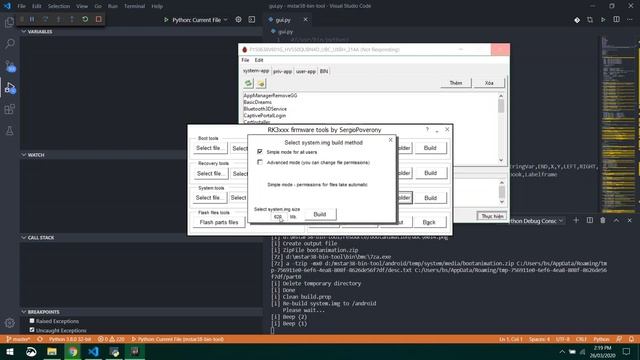Collapse the VARIABLES section
Viewport: 640px width, 360px height.
pyautogui.click(x=24, y=31)
